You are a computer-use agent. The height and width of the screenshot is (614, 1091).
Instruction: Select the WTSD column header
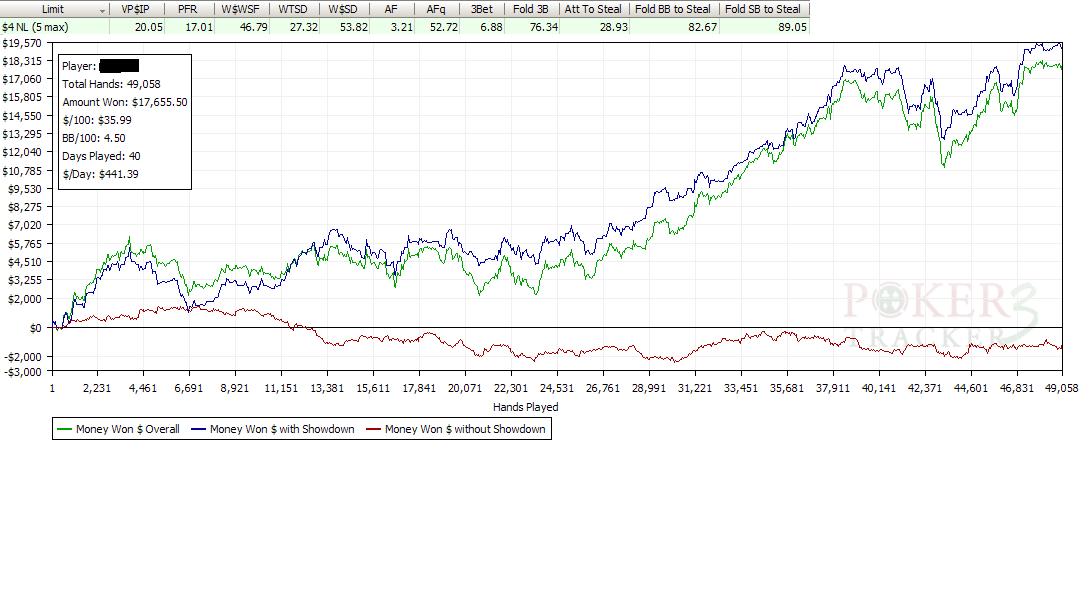[x=294, y=9]
